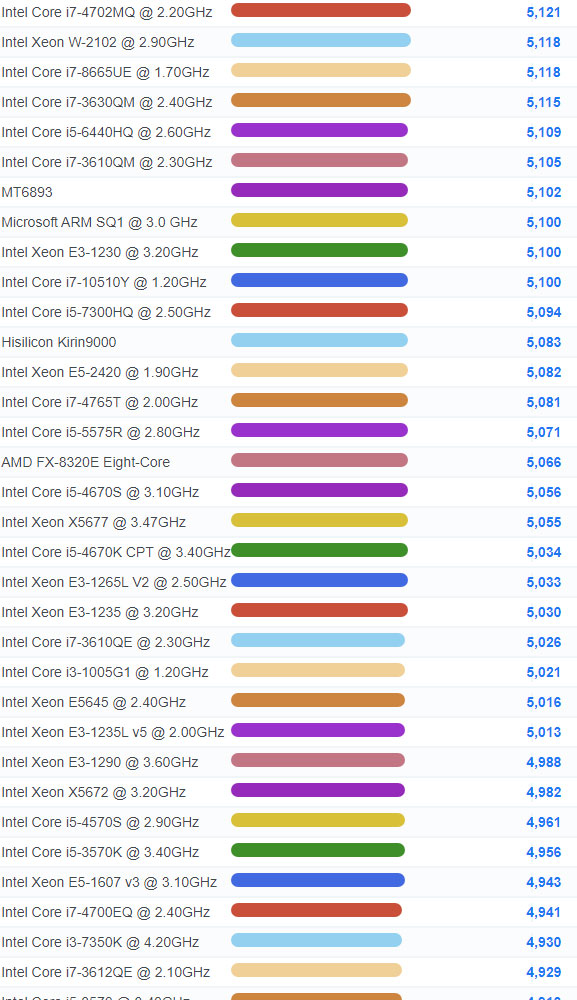The width and height of the screenshot is (577, 1000).
Task: Click Intel Core i7-3612QE @ 2.10GHz
Action: [x=106, y=971]
